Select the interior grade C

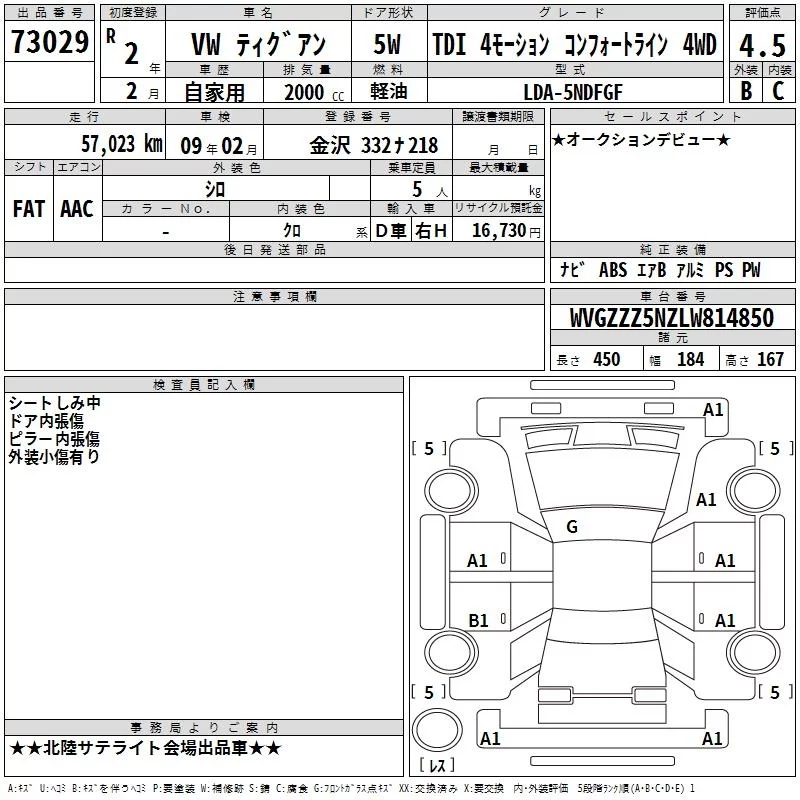[778, 88]
